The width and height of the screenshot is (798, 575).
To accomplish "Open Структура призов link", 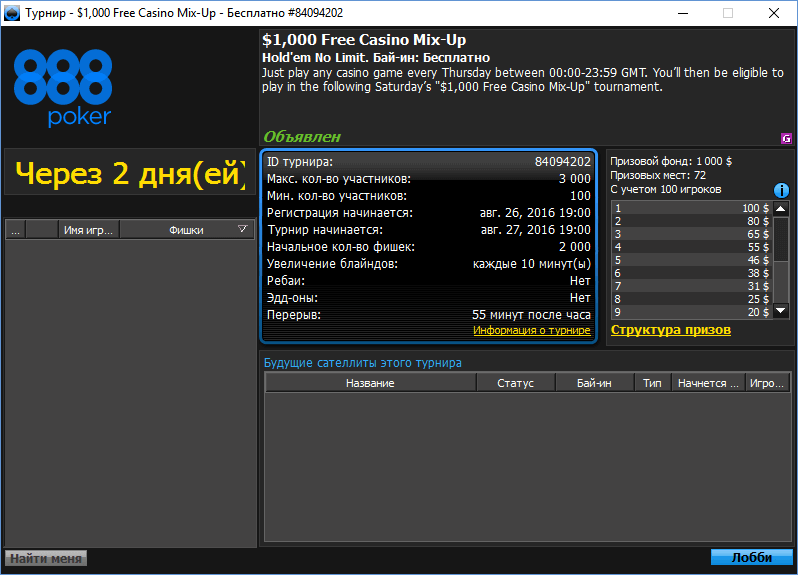I will click(671, 330).
